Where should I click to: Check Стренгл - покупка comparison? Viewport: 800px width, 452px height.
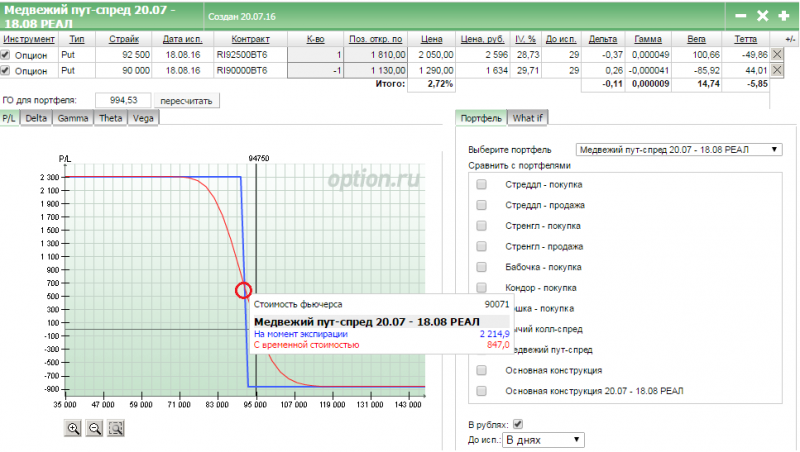point(481,225)
